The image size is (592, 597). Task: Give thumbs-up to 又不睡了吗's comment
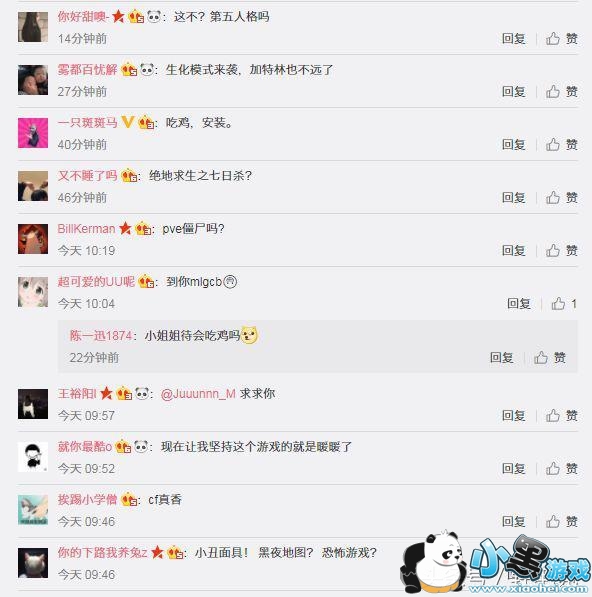tap(562, 197)
